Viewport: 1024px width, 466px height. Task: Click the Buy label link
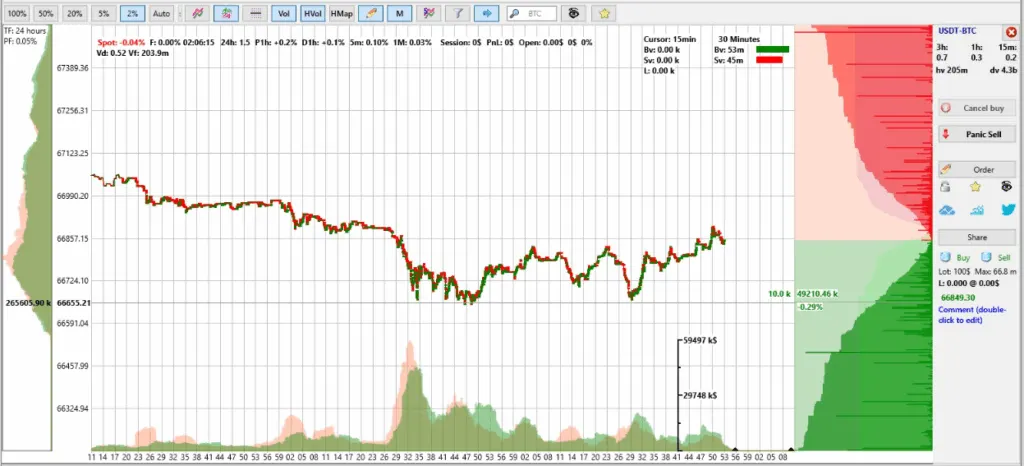[x=963, y=258]
